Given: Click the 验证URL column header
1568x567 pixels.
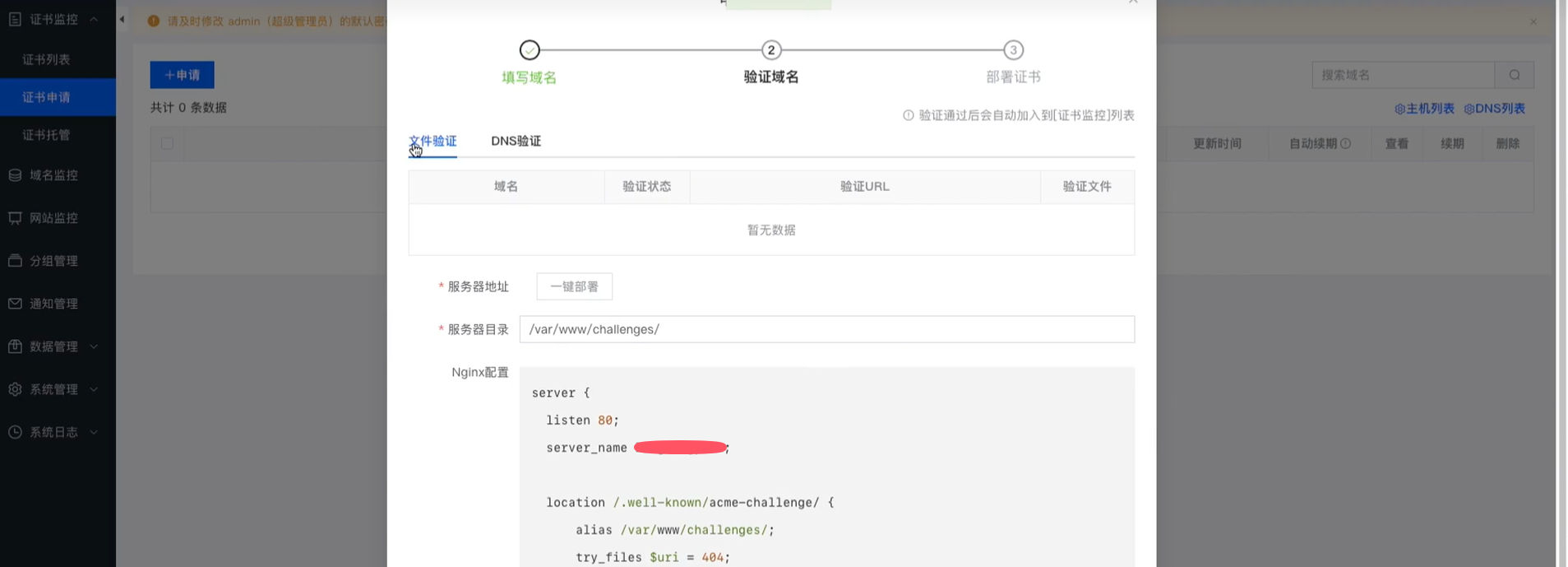Looking at the screenshot, I should tap(865, 187).
